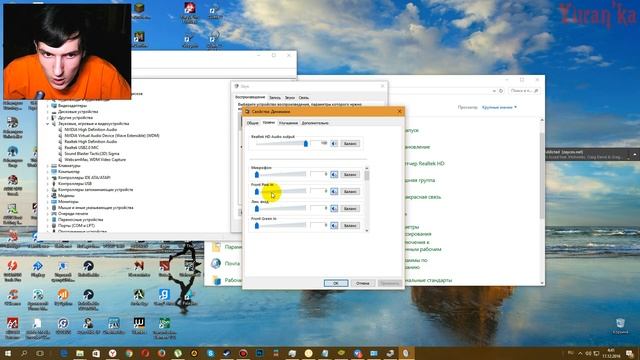Open Запись tab in Sound window

275,98
